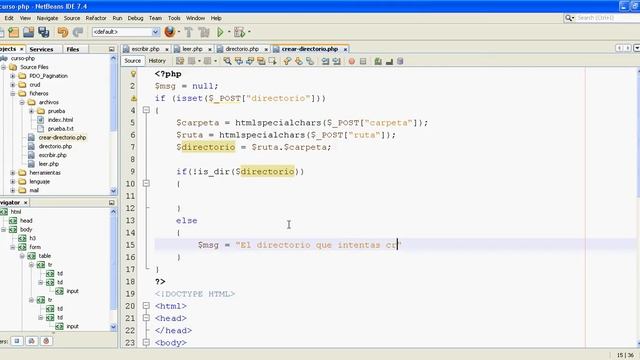Open the Source menu
This screenshot has height=360, width=640.
(72, 18)
